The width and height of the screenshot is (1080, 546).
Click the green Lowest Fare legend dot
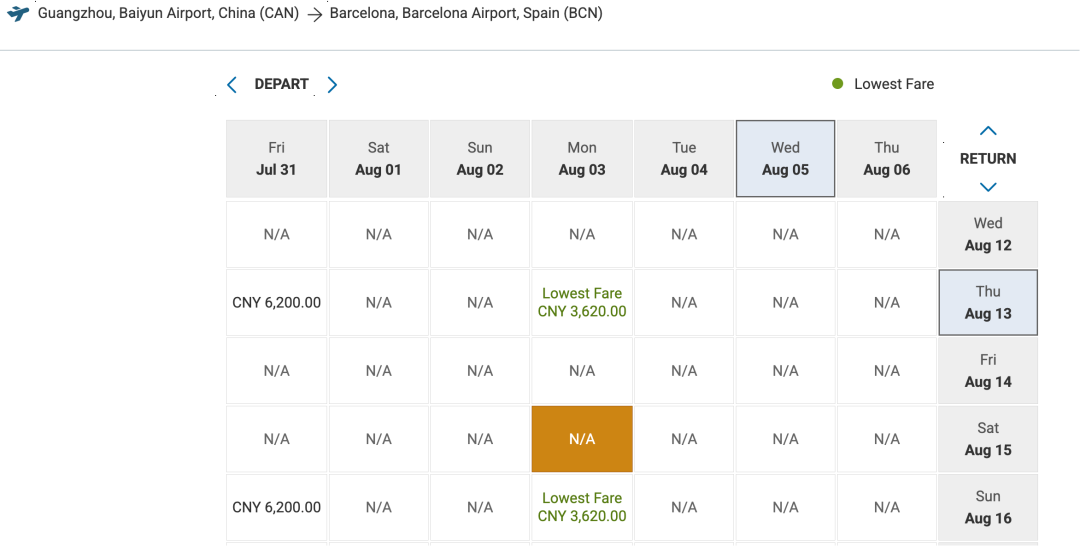838,84
